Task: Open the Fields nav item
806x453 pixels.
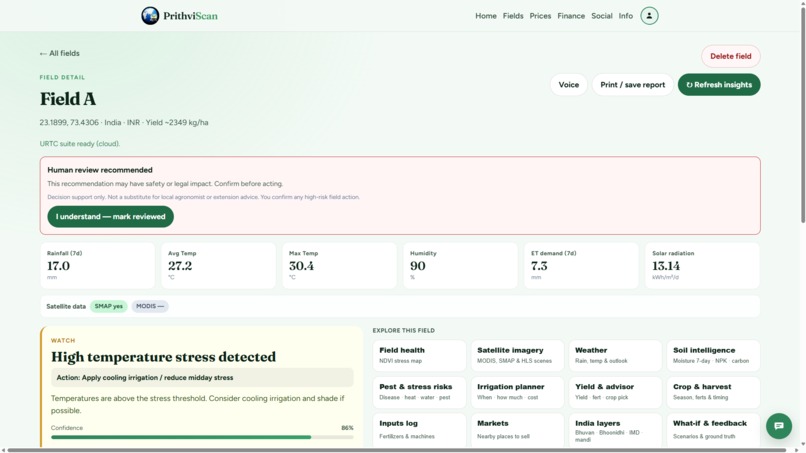Action: pyautogui.click(x=513, y=16)
